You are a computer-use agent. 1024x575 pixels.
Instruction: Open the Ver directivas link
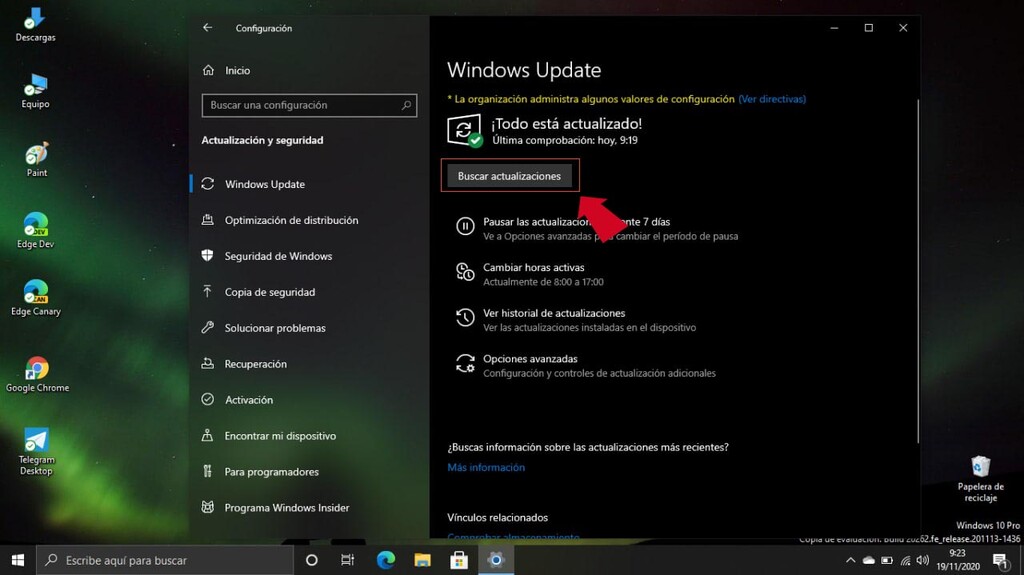[772, 99]
